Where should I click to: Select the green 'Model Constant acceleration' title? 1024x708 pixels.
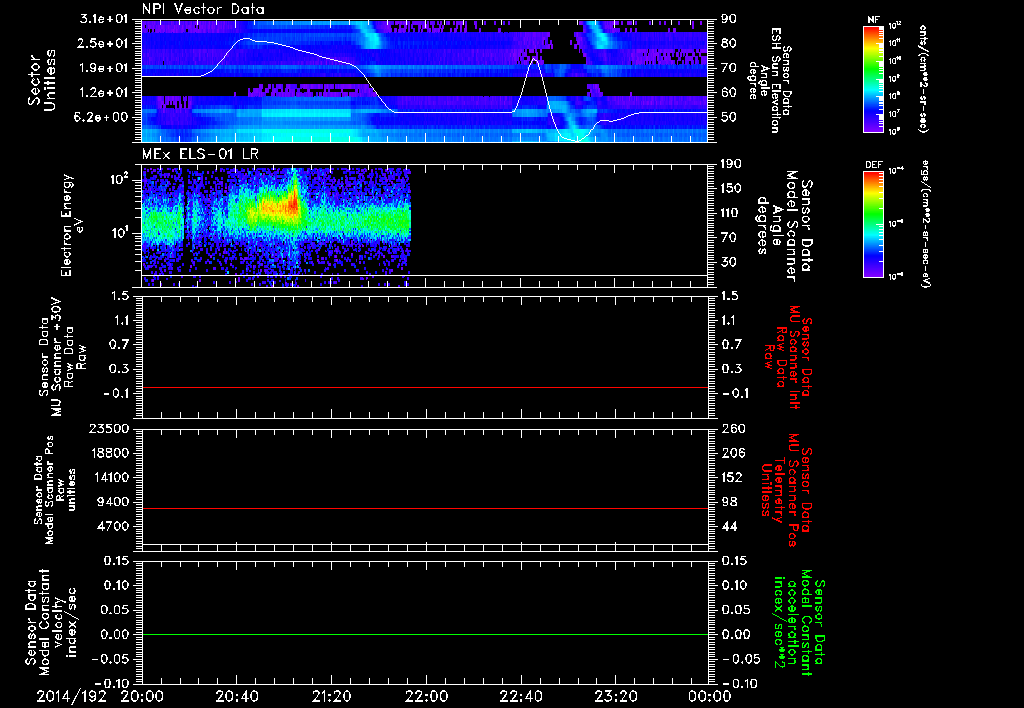799,624
